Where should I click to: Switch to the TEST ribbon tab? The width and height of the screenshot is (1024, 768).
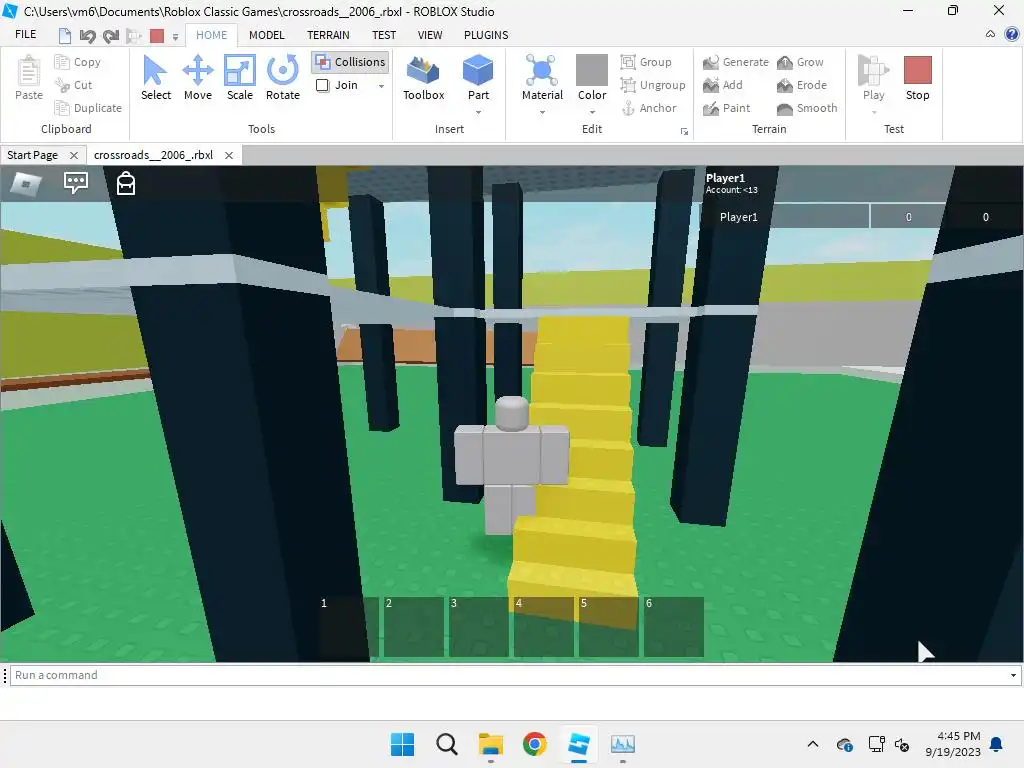point(384,35)
